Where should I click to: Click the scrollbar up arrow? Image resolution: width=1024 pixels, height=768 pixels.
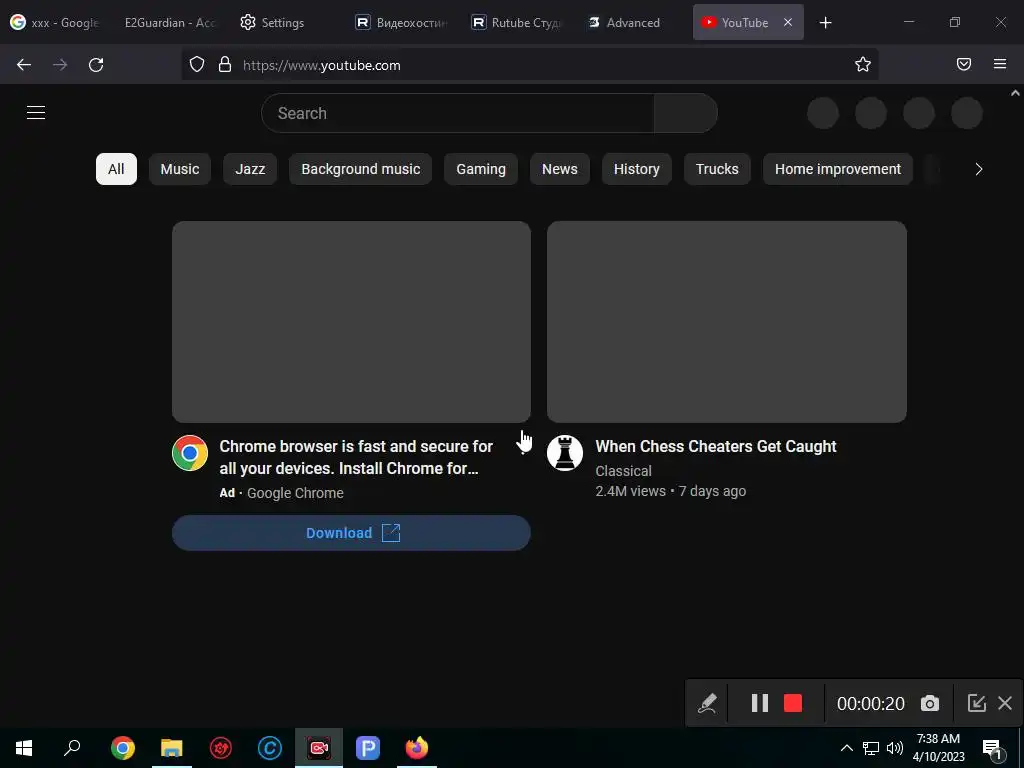pyautogui.click(x=1015, y=93)
